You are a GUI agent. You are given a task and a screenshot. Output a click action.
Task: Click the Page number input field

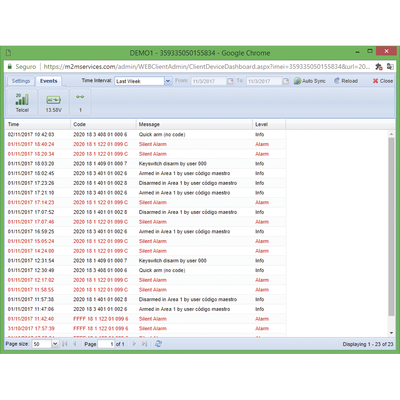click(x=106, y=344)
